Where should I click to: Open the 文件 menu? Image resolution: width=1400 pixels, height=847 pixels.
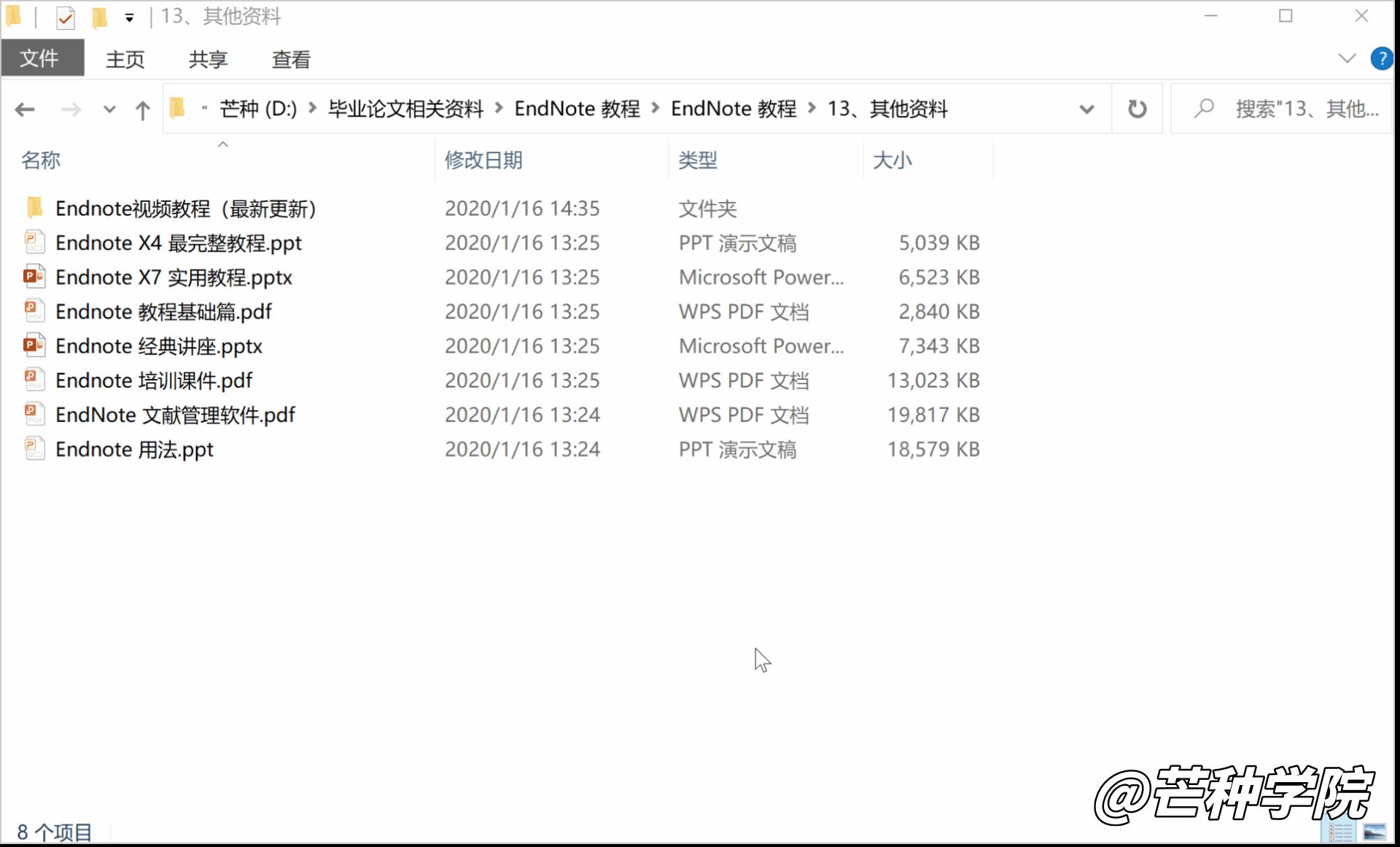coord(42,58)
